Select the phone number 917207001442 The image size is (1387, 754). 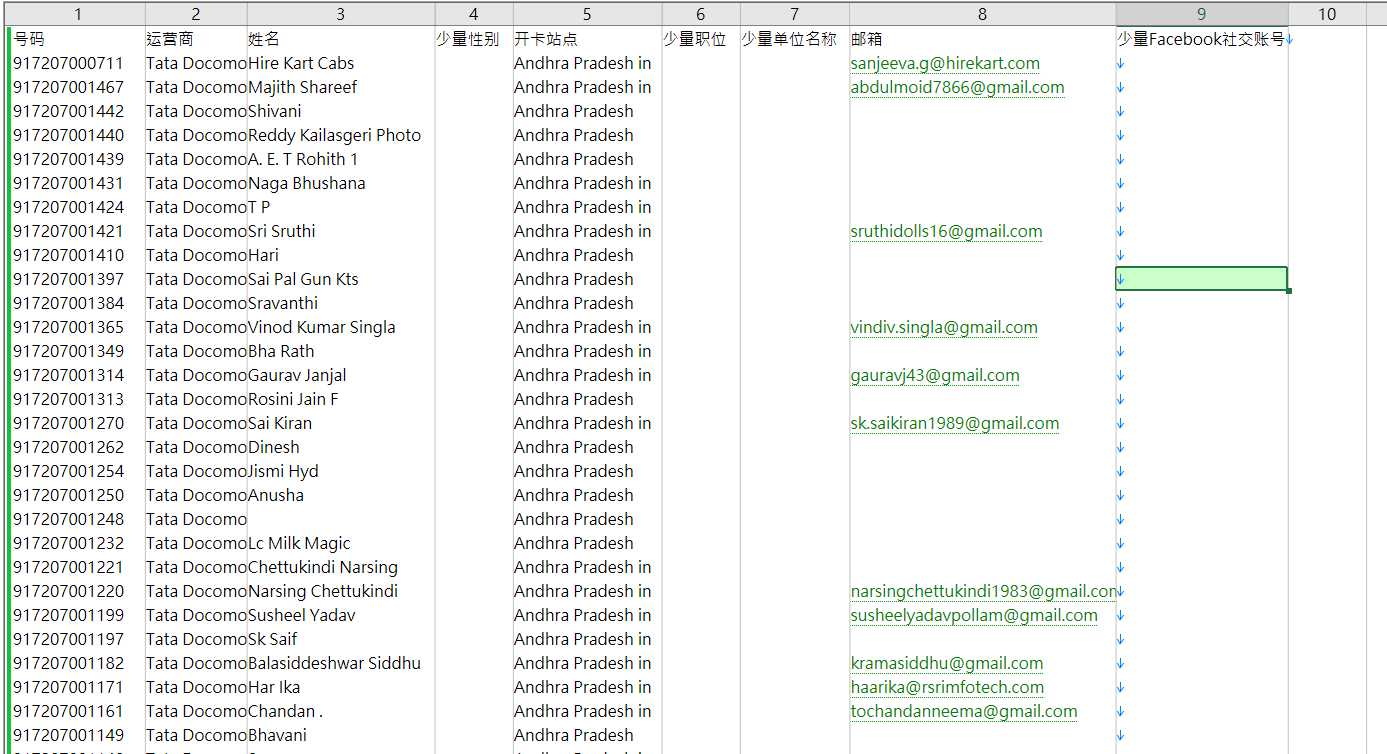point(69,111)
